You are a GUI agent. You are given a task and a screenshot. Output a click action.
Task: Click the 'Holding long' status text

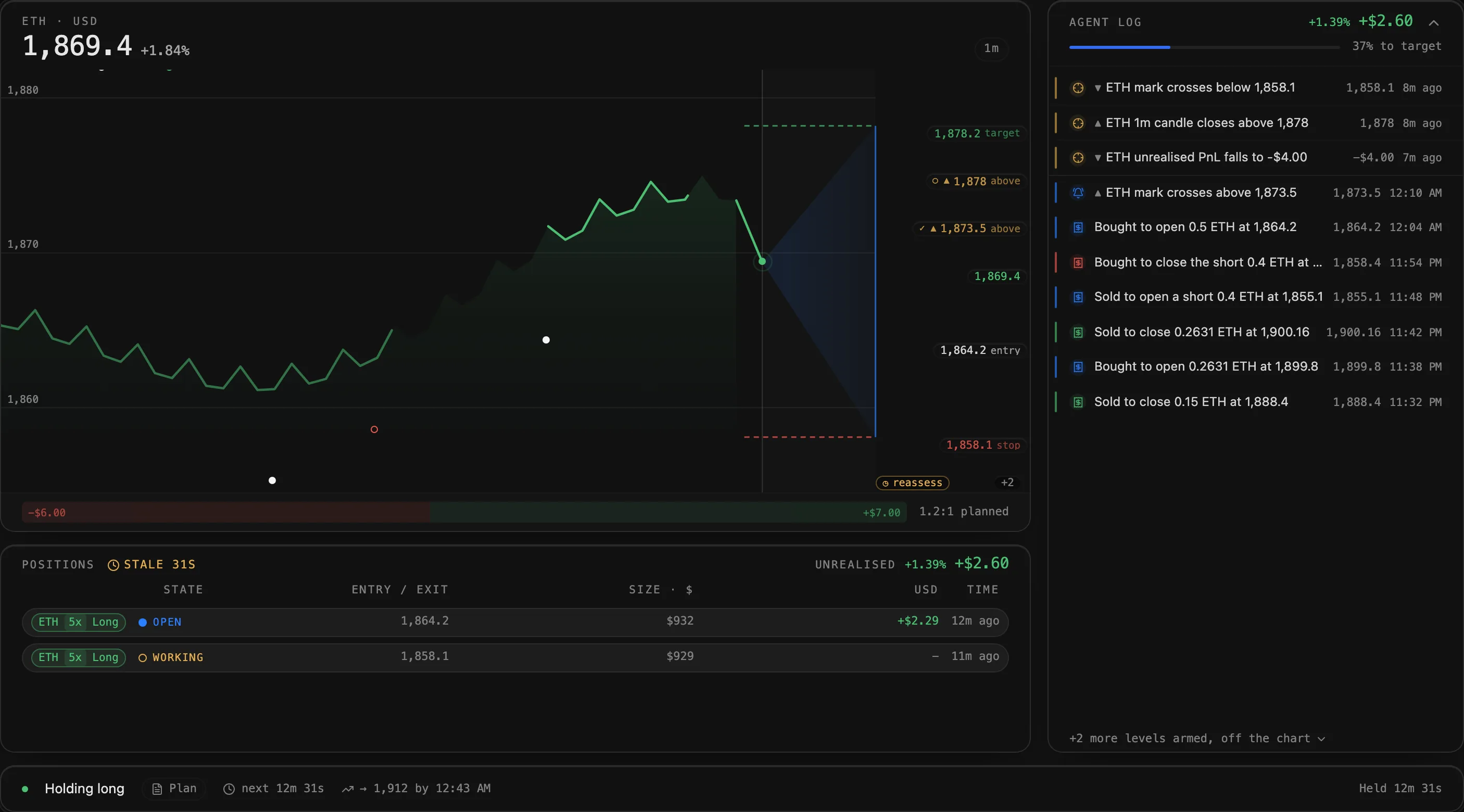tap(84, 789)
